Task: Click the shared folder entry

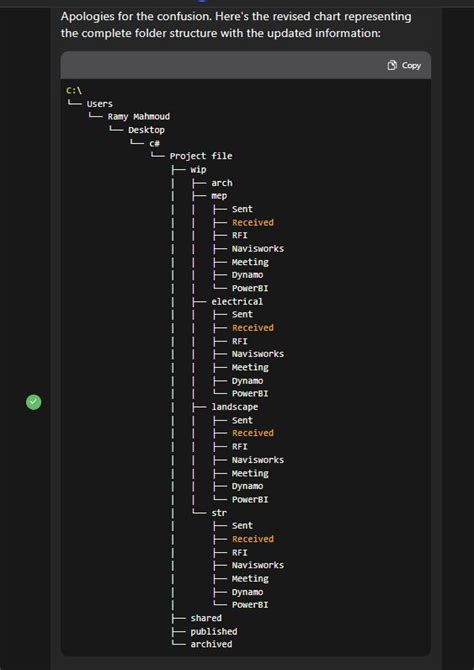Action: tap(206, 618)
